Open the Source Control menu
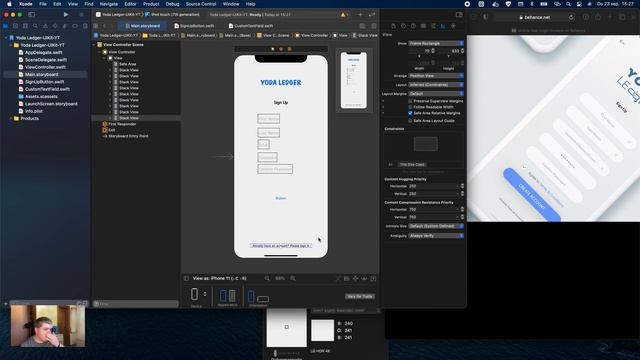This screenshot has width=640, height=360. pos(201,4)
